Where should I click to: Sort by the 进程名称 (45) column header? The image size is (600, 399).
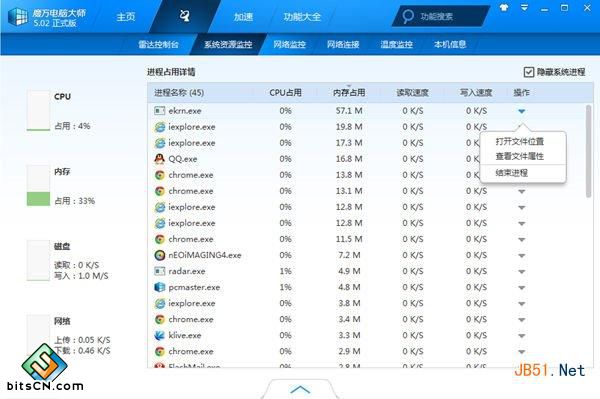[179, 93]
